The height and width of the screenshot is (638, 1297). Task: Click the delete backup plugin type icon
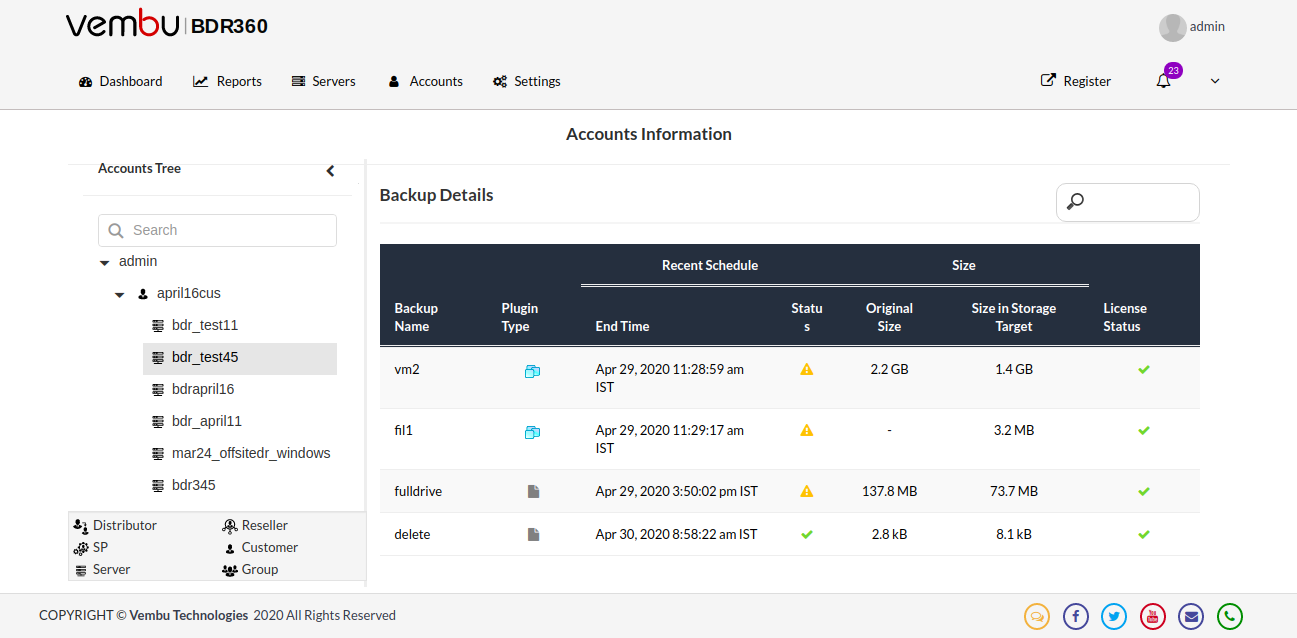point(534,534)
